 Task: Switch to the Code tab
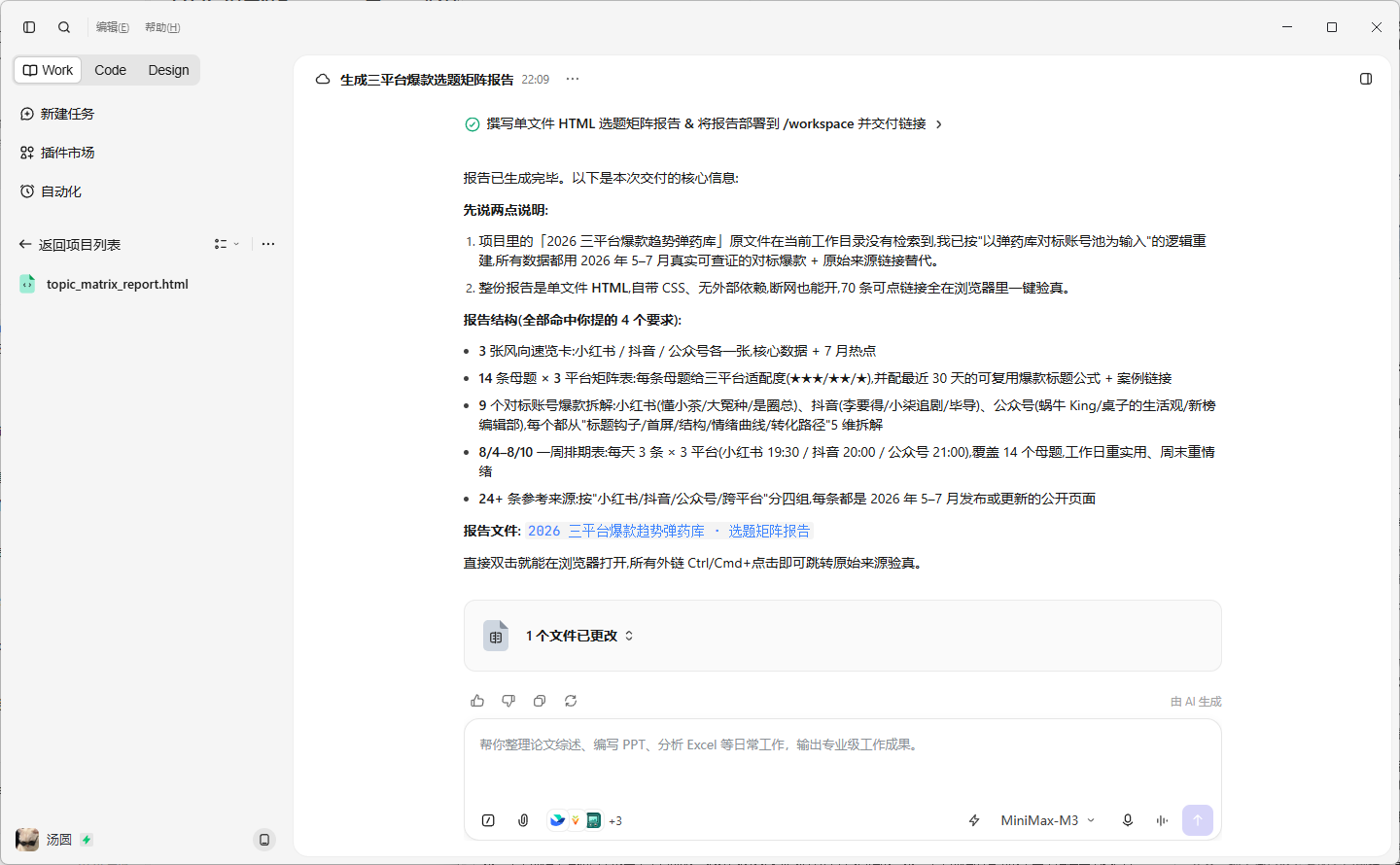pos(110,70)
